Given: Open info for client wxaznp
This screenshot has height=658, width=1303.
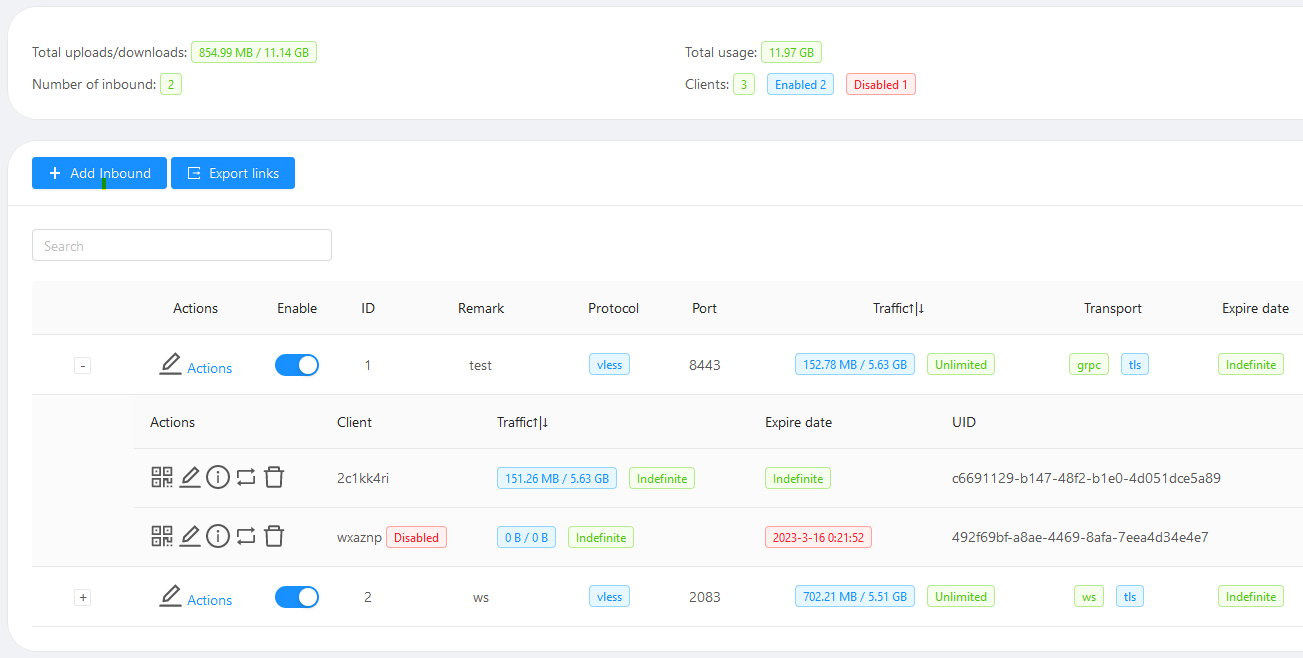Looking at the screenshot, I should (x=218, y=537).
